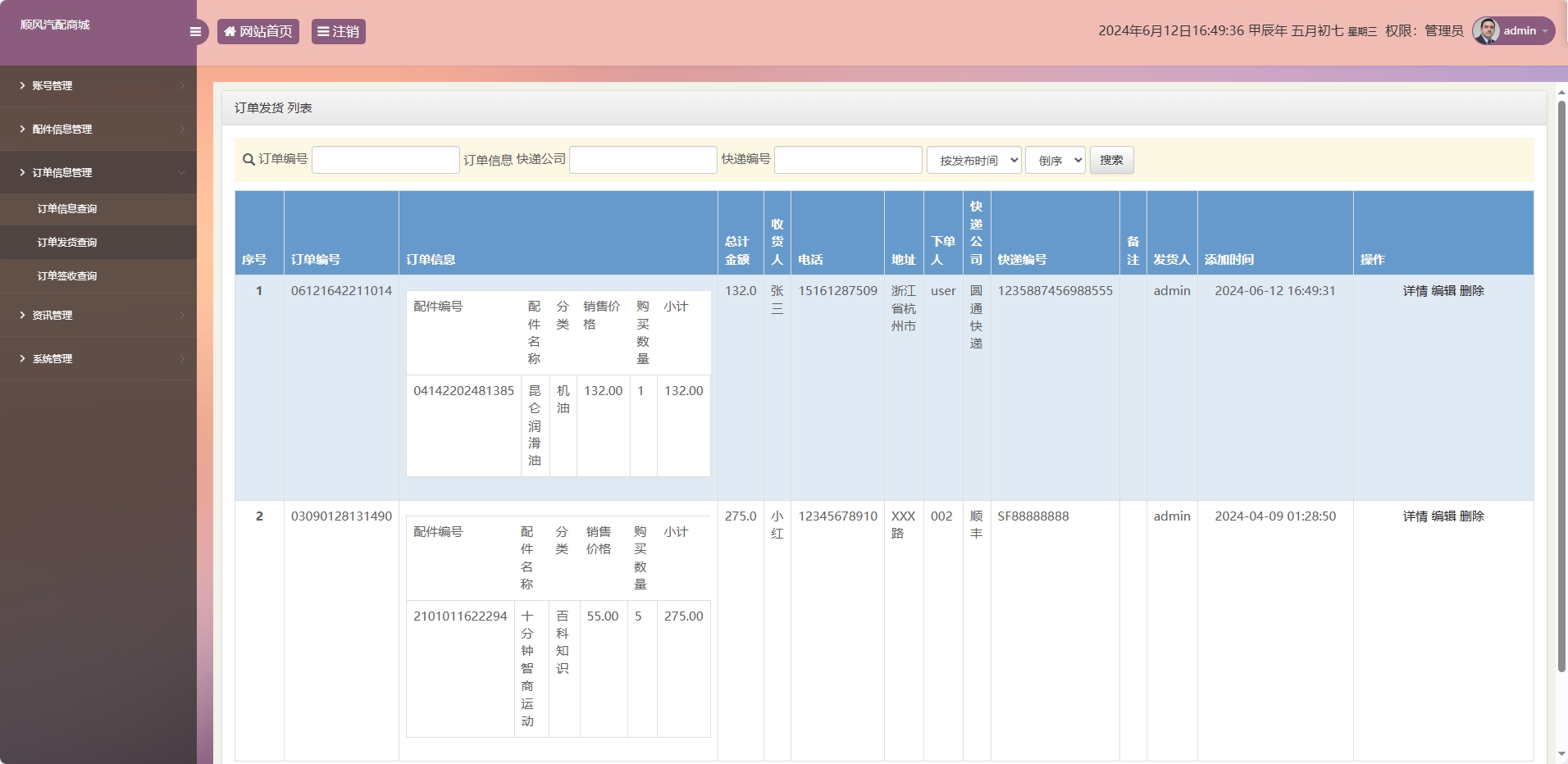This screenshot has width=1568, height=764.
Task: Focus the 订单编号 search input field
Action: (385, 160)
